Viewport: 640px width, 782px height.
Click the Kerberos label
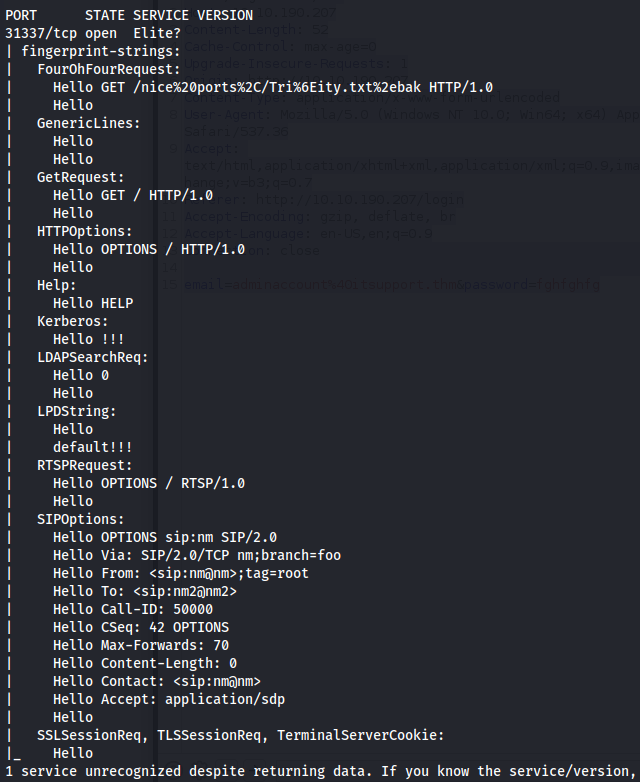[x=73, y=321]
